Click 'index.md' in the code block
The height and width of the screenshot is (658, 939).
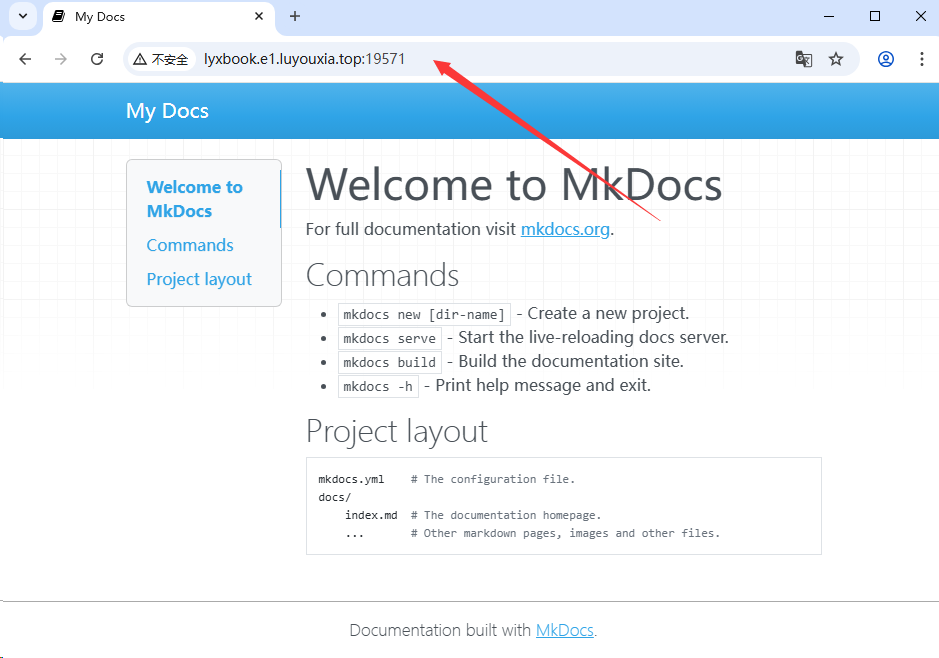click(371, 515)
